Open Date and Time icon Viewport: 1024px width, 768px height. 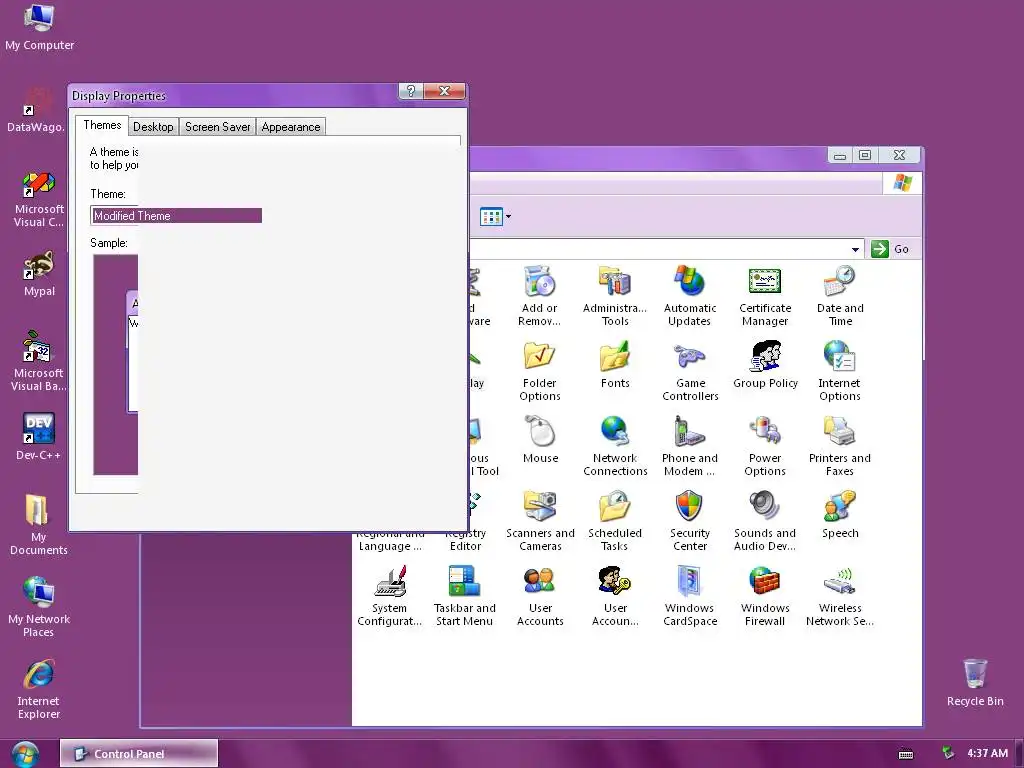coord(840,295)
